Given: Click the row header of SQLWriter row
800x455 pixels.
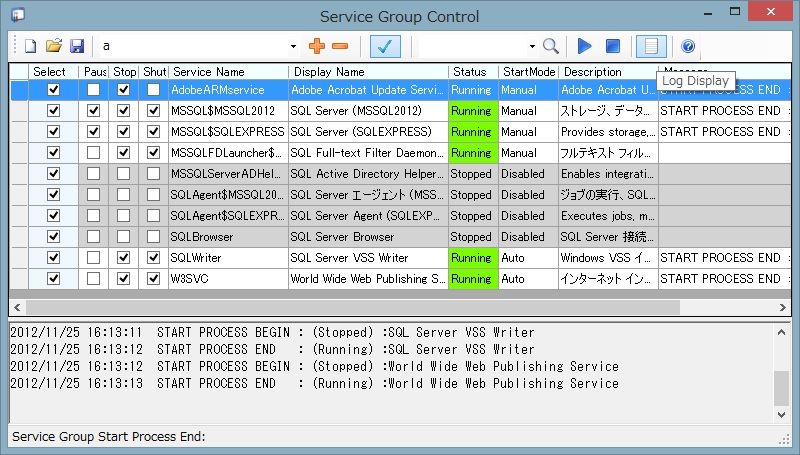Looking at the screenshot, I should (19, 258).
